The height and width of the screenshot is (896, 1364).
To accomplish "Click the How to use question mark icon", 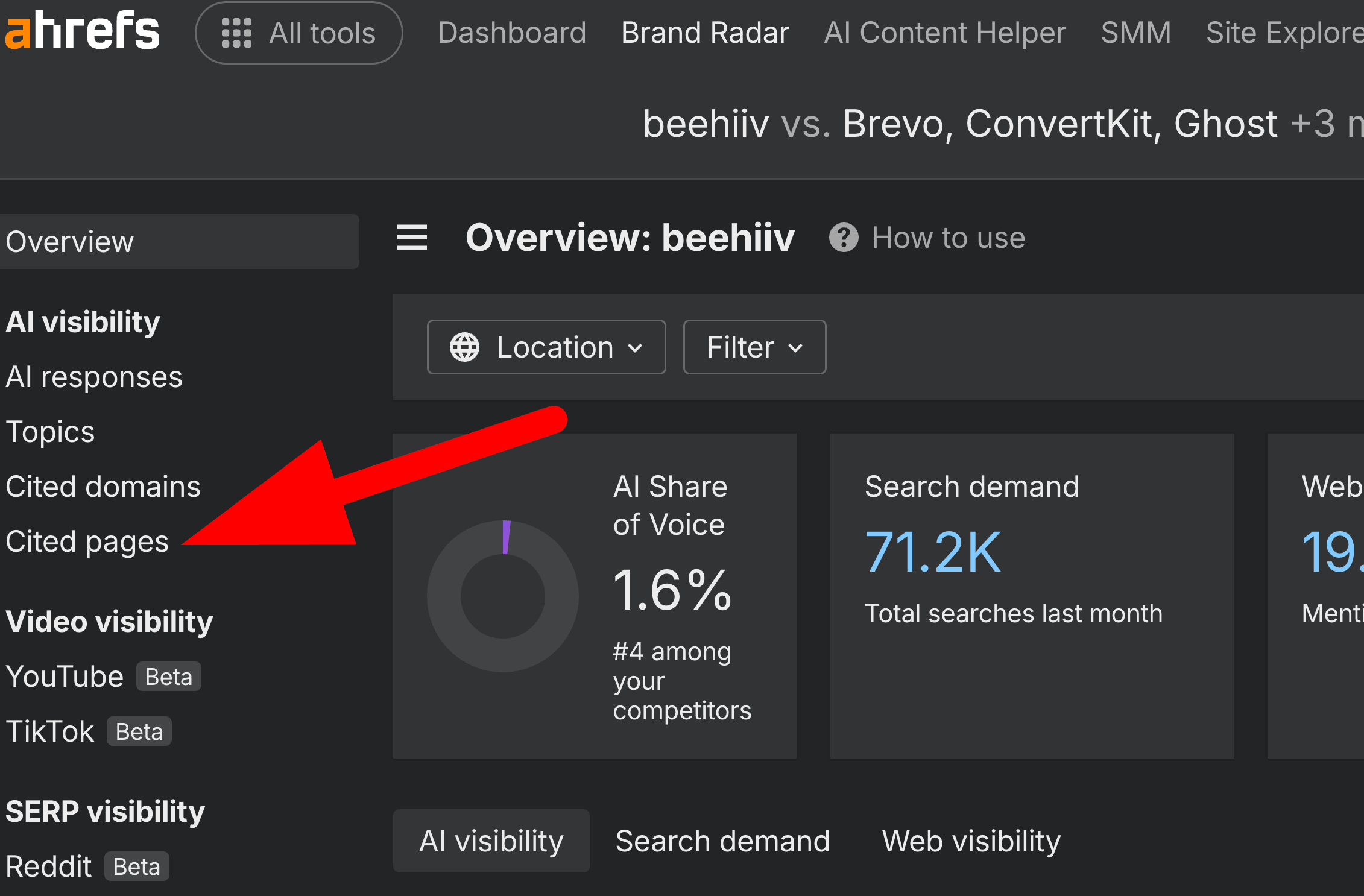I will coord(844,238).
